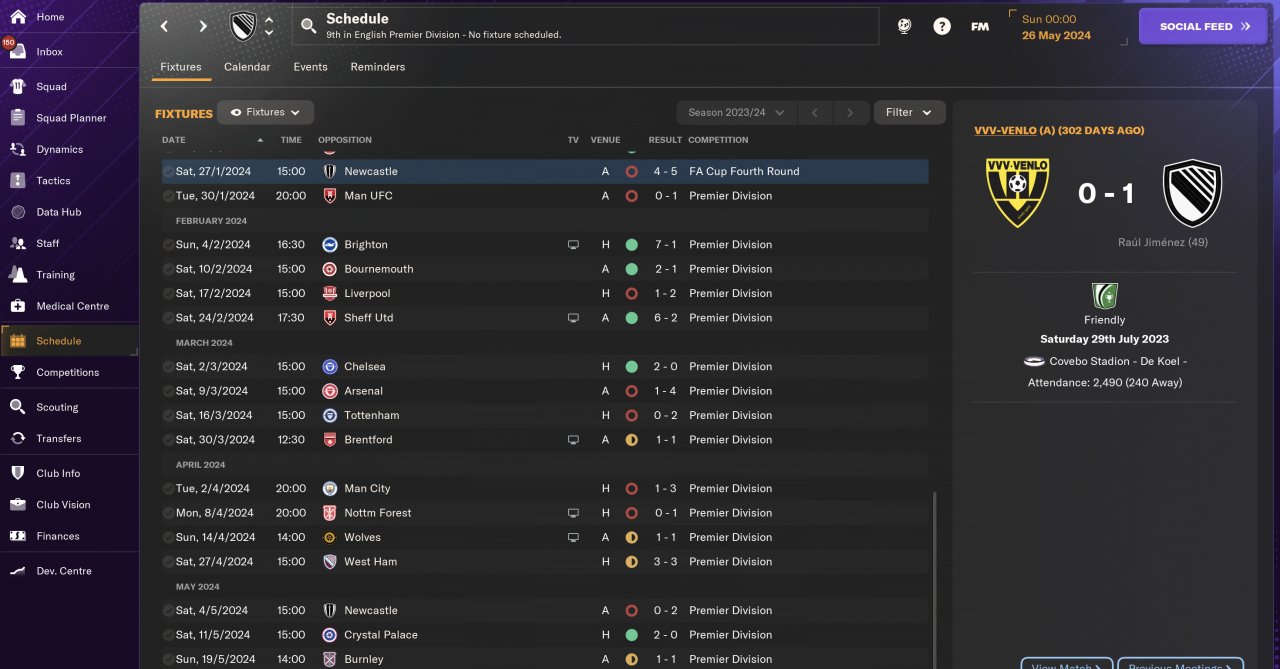1280x669 pixels.
Task: Open the Finances sidebar icon
Action: tap(17, 536)
